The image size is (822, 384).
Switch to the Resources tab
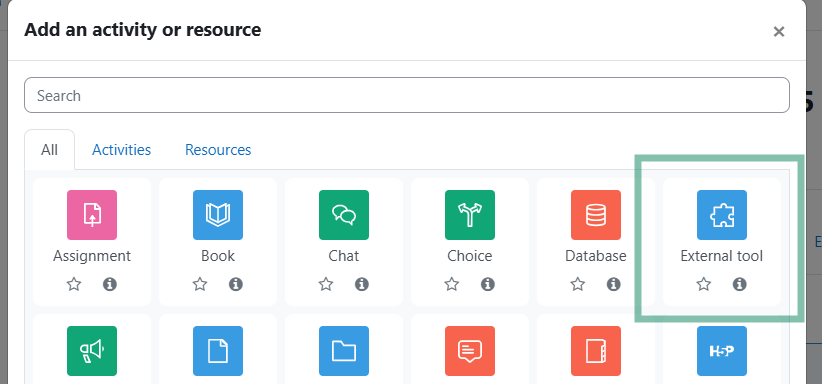pyautogui.click(x=218, y=150)
